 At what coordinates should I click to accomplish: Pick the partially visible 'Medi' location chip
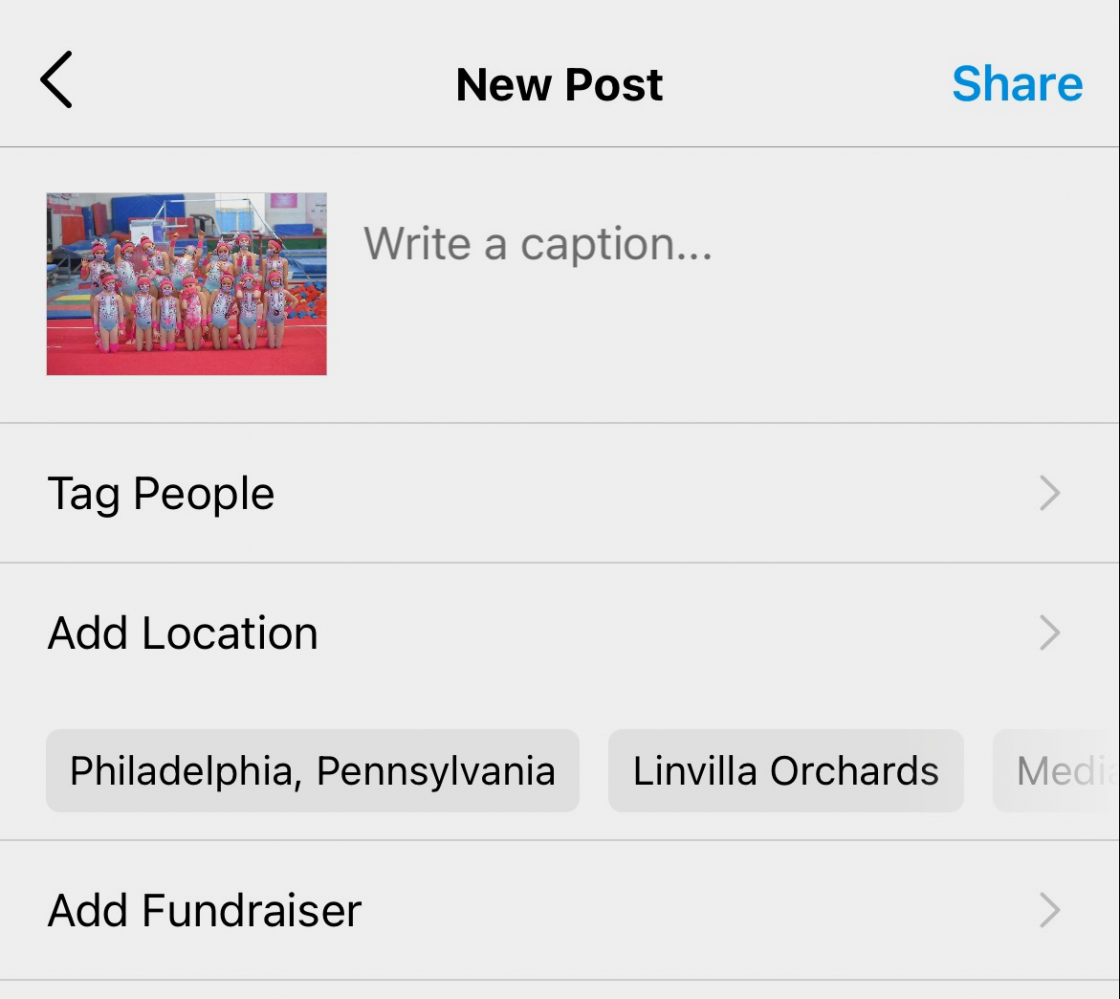click(x=1056, y=770)
